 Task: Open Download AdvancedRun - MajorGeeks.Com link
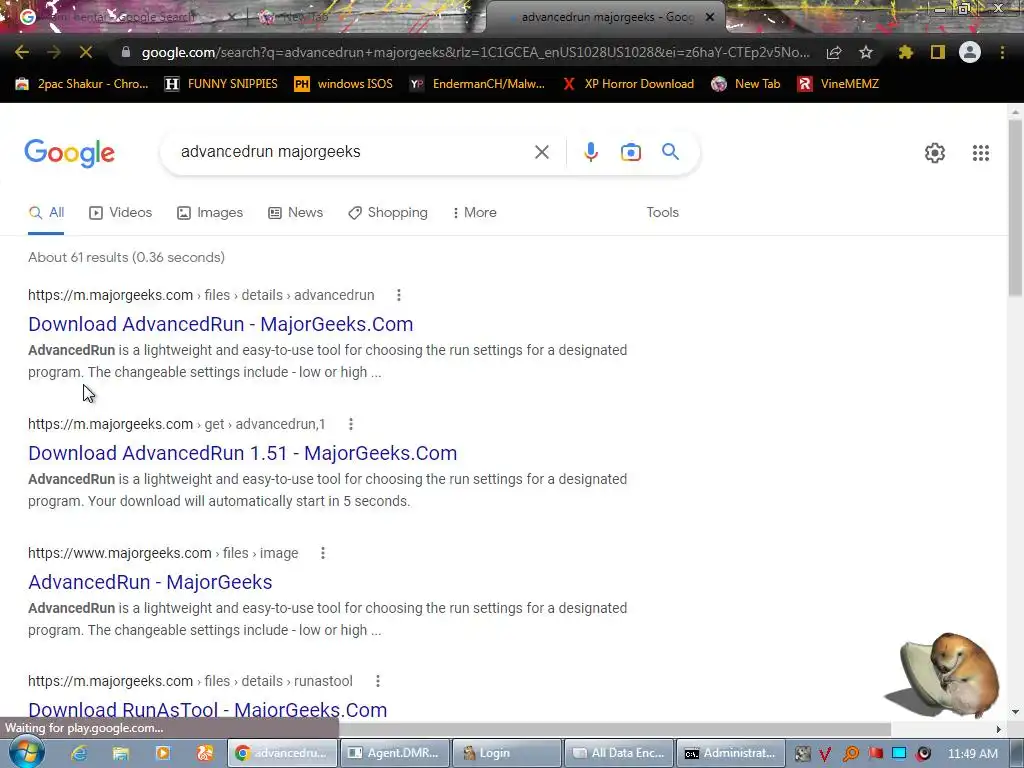coord(221,325)
